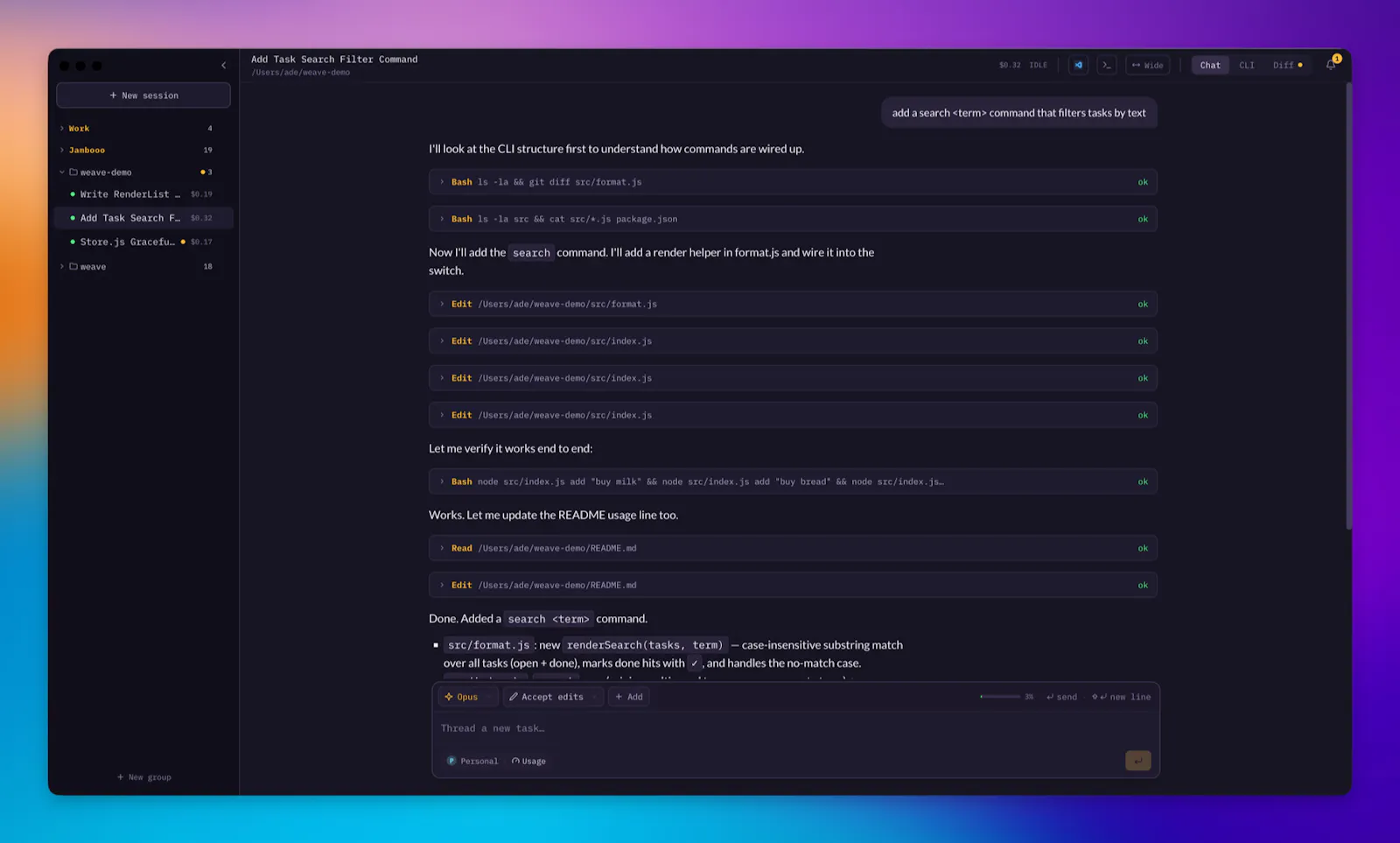
Task: Click the context usage progress bar
Action: [1000, 697]
